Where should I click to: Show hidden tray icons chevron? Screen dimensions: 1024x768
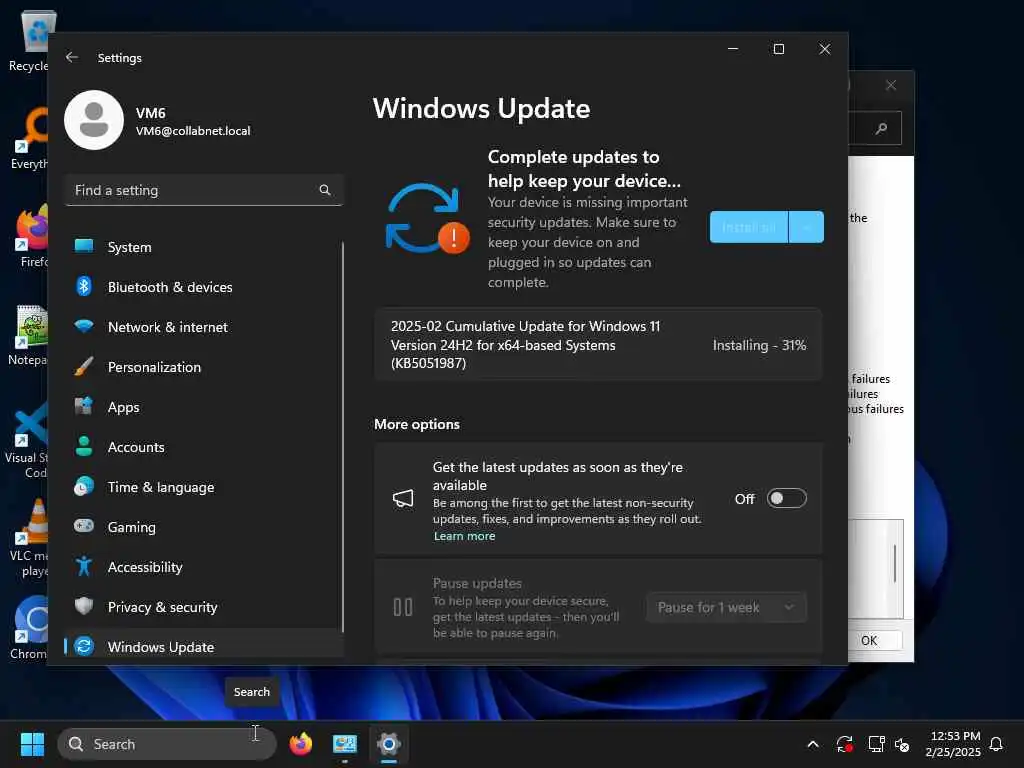point(813,744)
